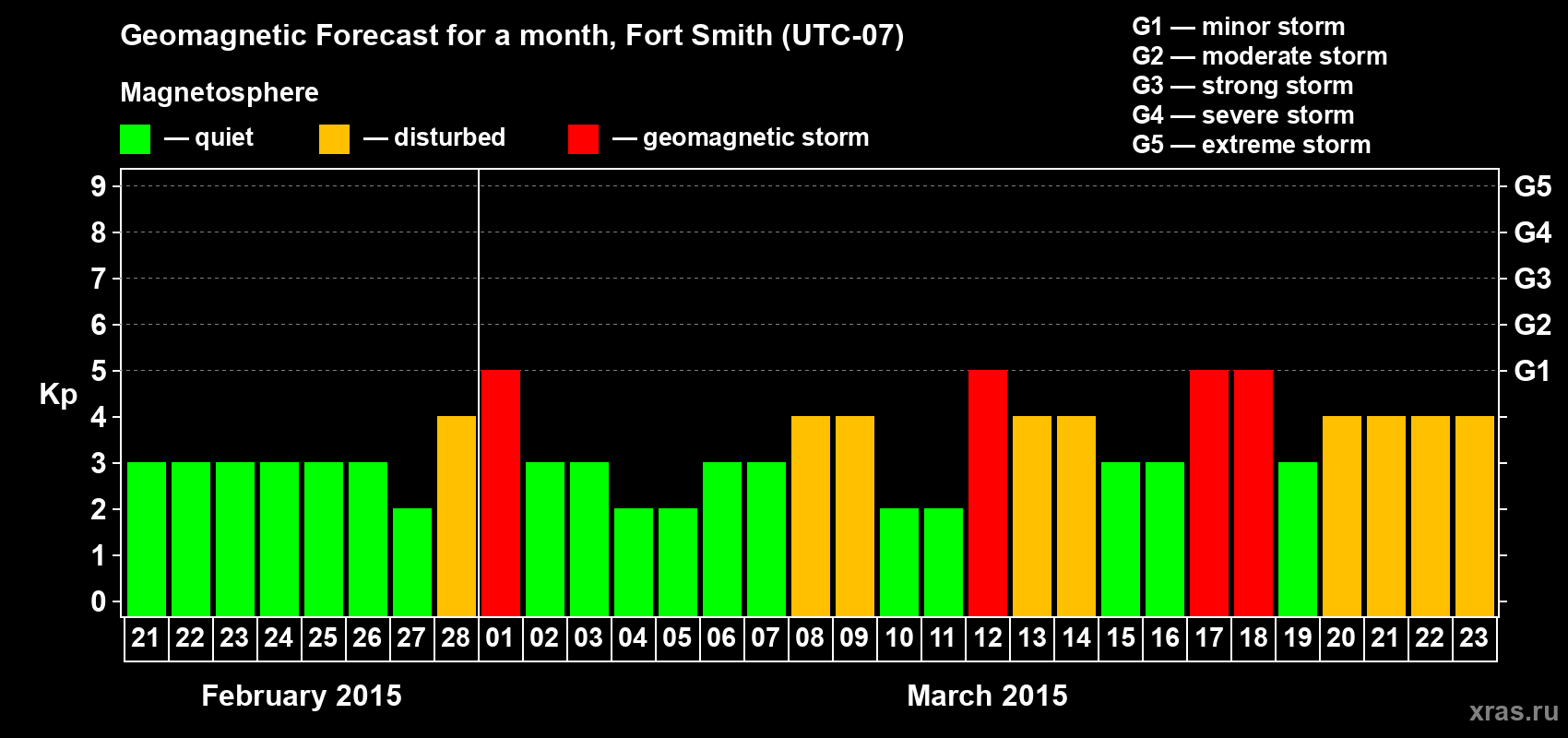Select the orange bar for February 28
This screenshot has width=1568, height=738.
457,517
